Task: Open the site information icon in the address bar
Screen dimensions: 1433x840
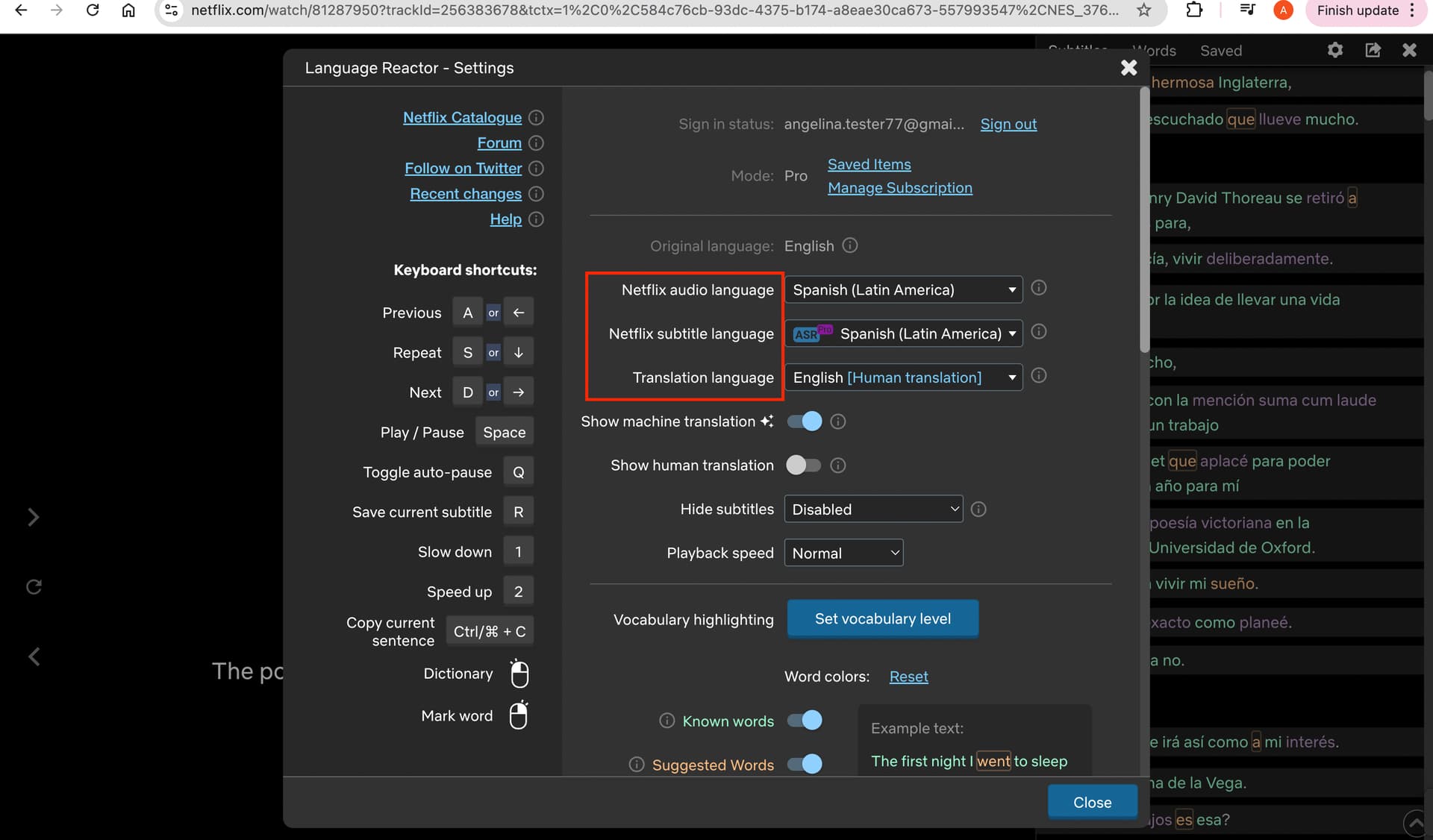Action: pyautogui.click(x=172, y=10)
